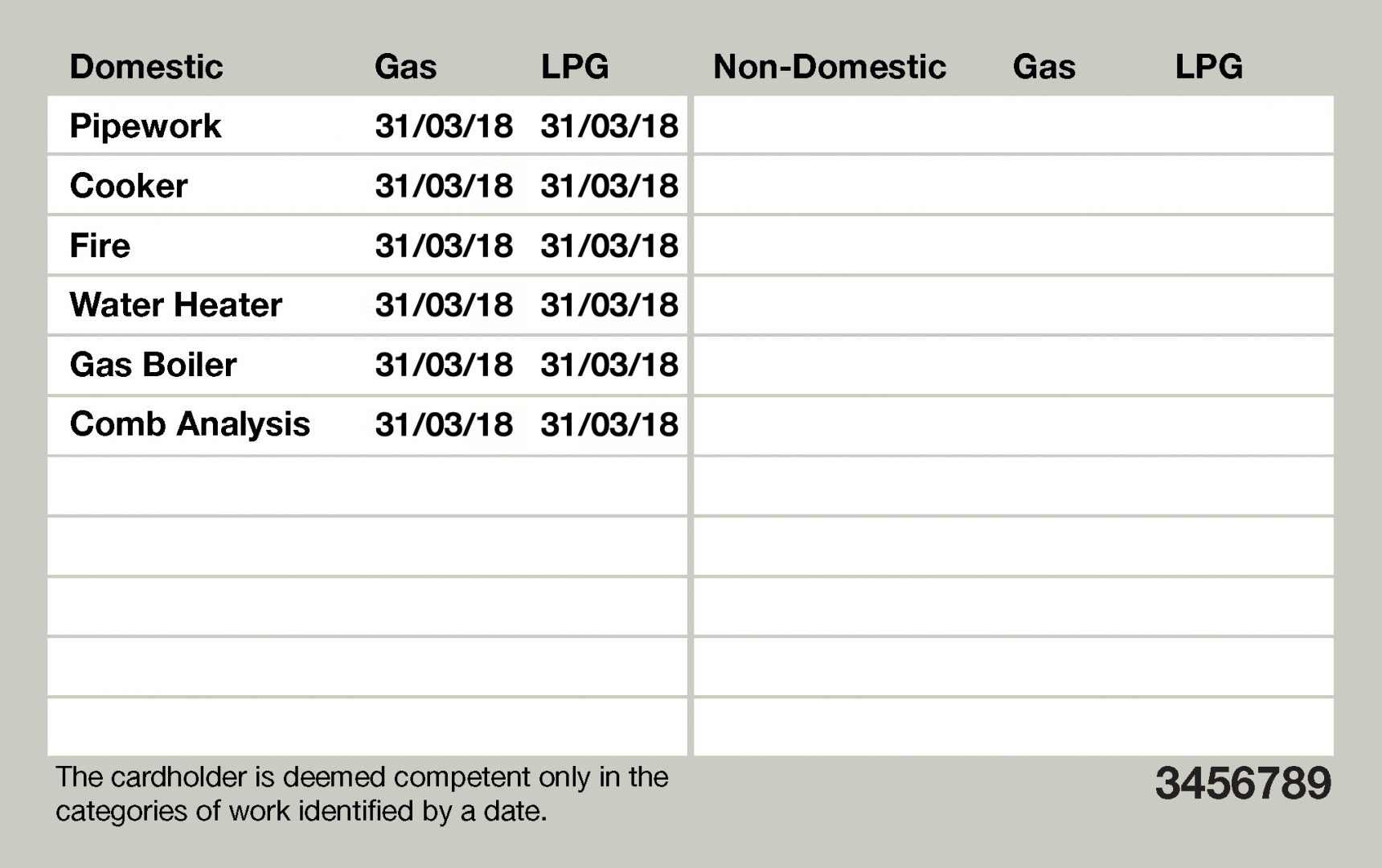
Task: Click the Non-Domestic LPG column header
Action: pos(1208,67)
